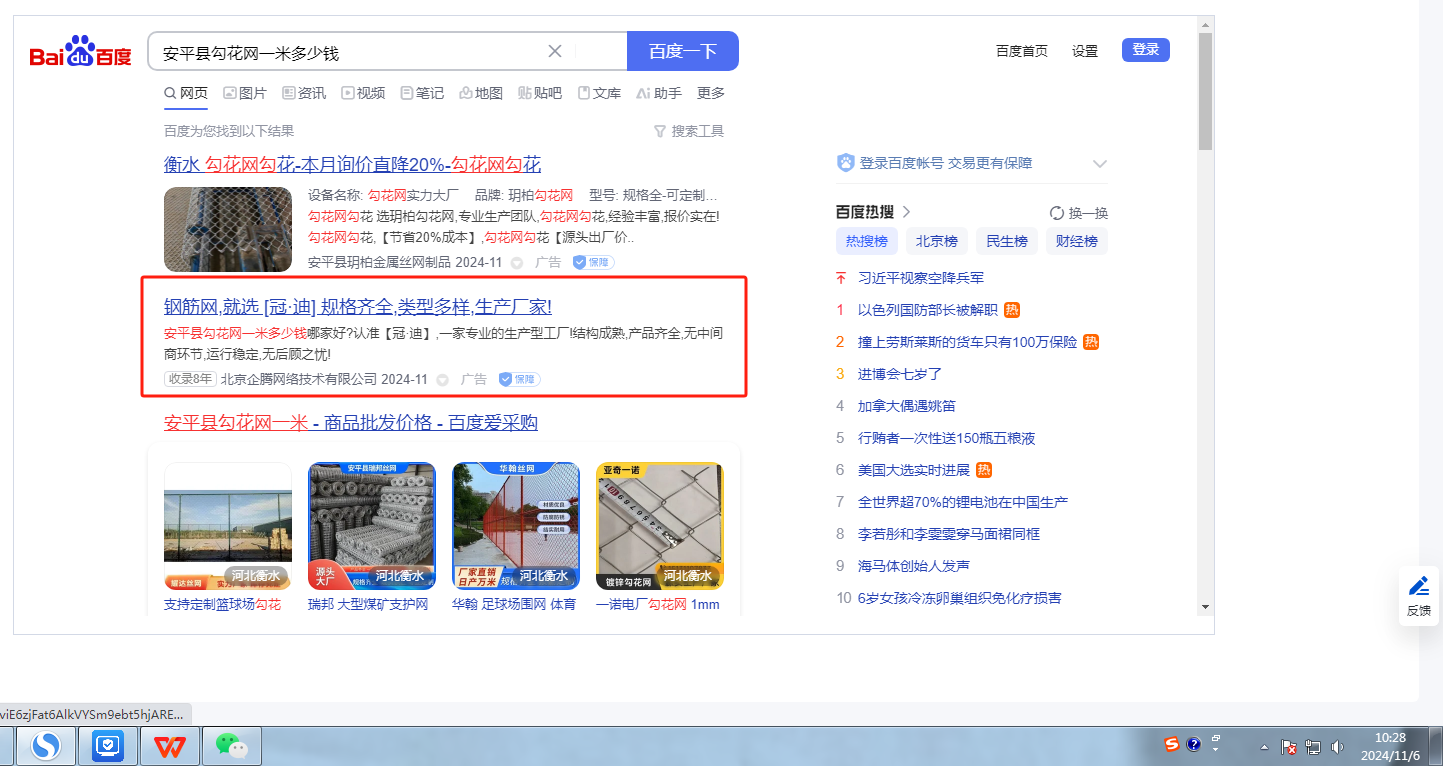This screenshot has width=1443, height=766.
Task: Select the 网页 tab
Action: point(186,93)
